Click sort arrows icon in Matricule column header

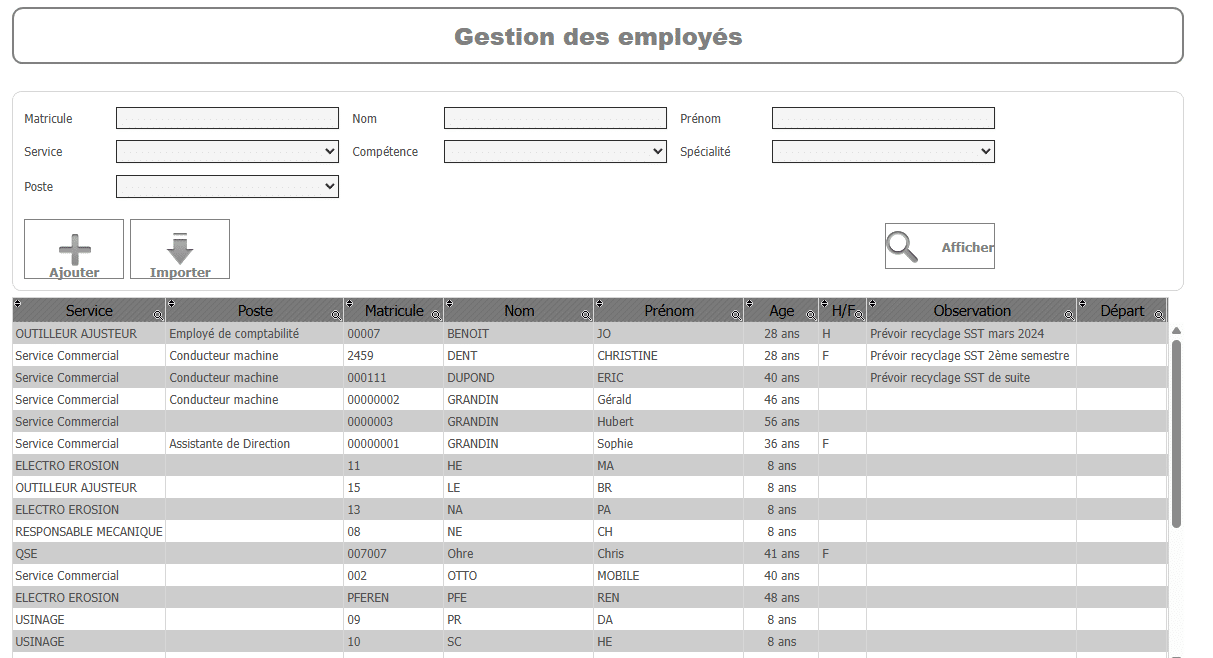point(349,303)
